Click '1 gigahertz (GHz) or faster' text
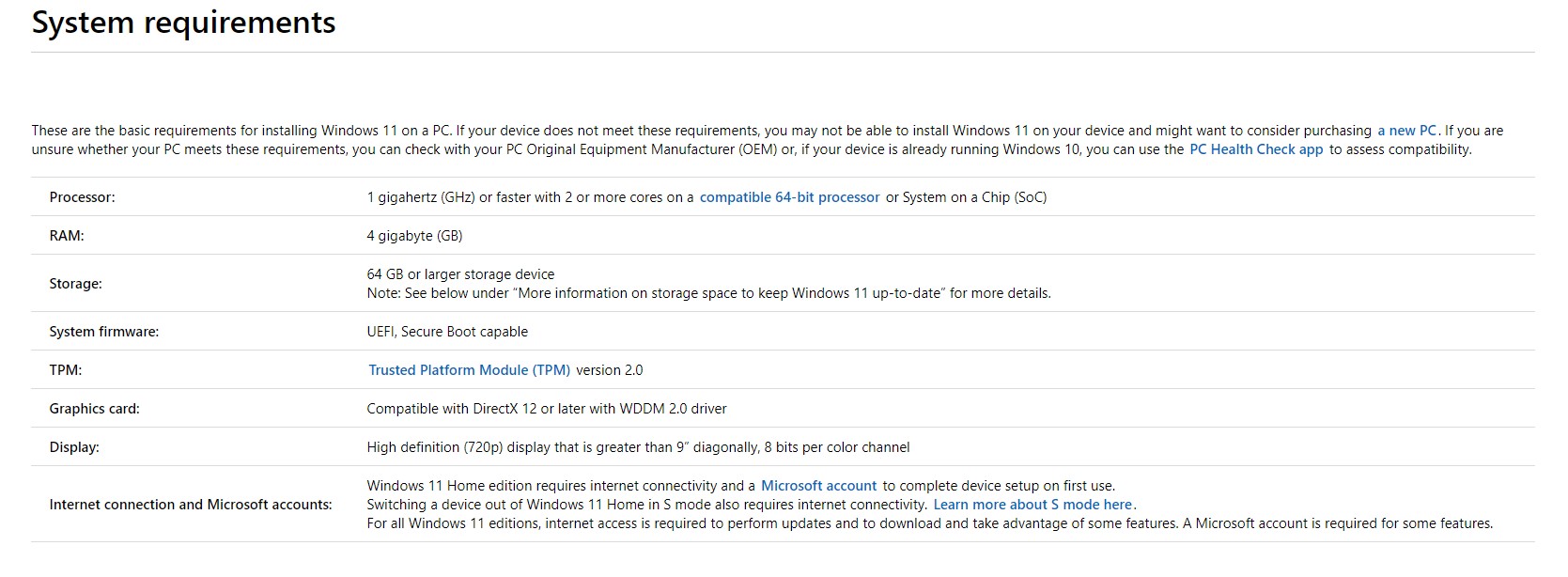This screenshot has width=1568, height=577. (x=449, y=197)
